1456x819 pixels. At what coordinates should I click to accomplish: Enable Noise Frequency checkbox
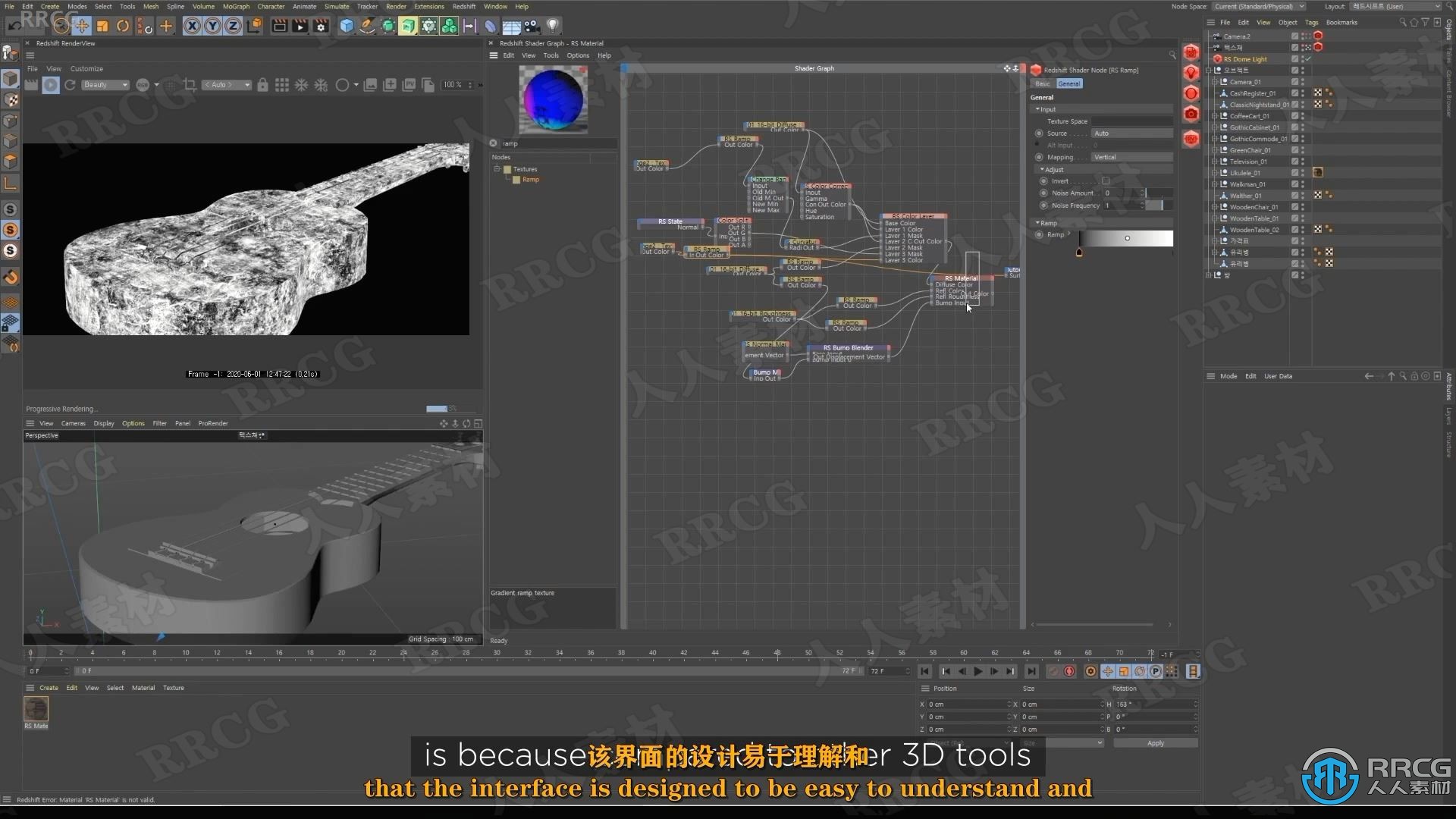1038,205
